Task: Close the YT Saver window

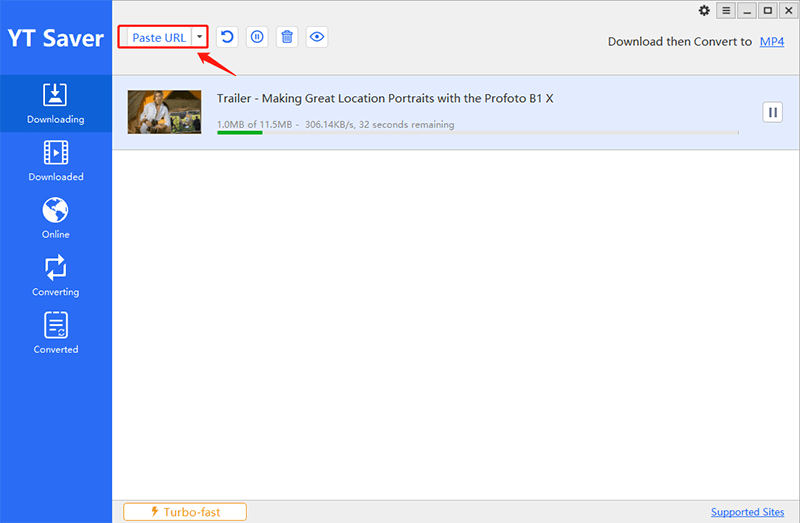Action: click(x=789, y=10)
